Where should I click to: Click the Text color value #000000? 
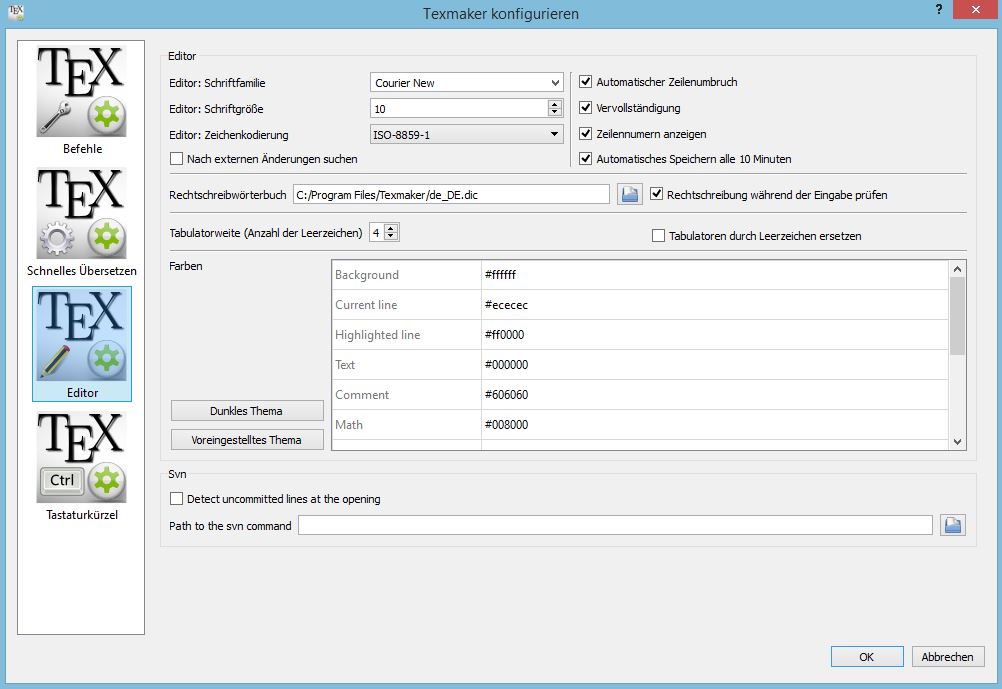point(714,365)
